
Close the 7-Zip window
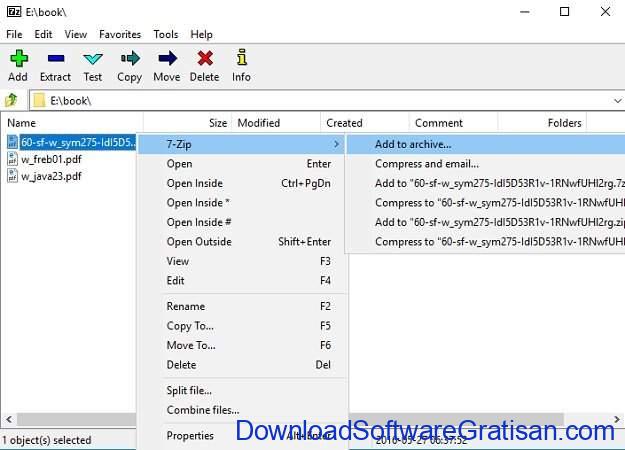pos(605,12)
